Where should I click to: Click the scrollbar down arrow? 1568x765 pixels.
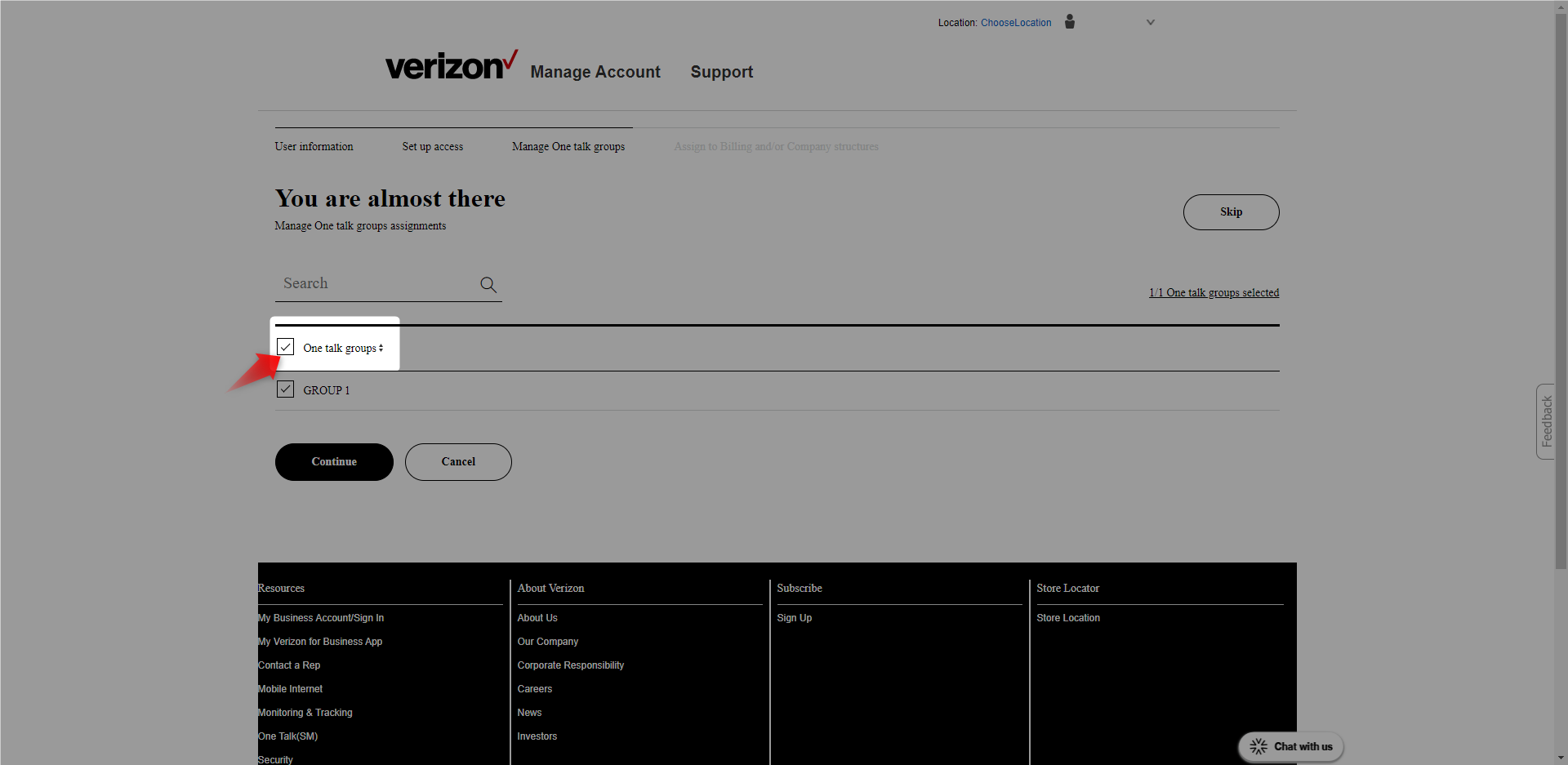click(x=1561, y=758)
